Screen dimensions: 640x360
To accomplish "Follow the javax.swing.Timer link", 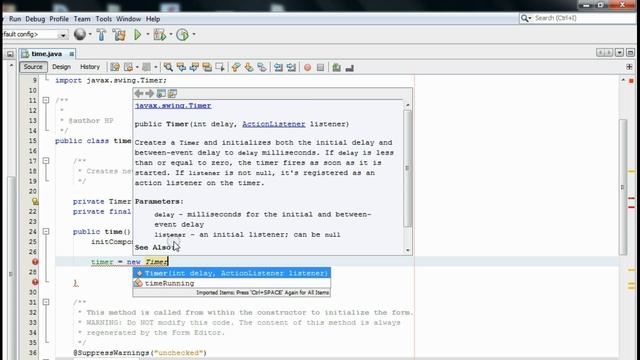I will point(173,106).
